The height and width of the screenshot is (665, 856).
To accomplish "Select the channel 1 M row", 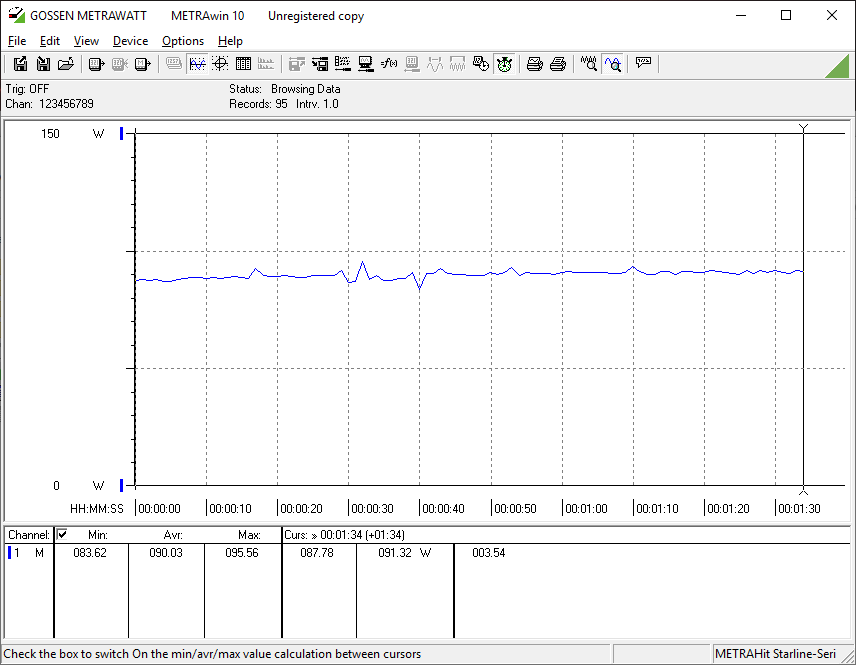I will click(28, 553).
